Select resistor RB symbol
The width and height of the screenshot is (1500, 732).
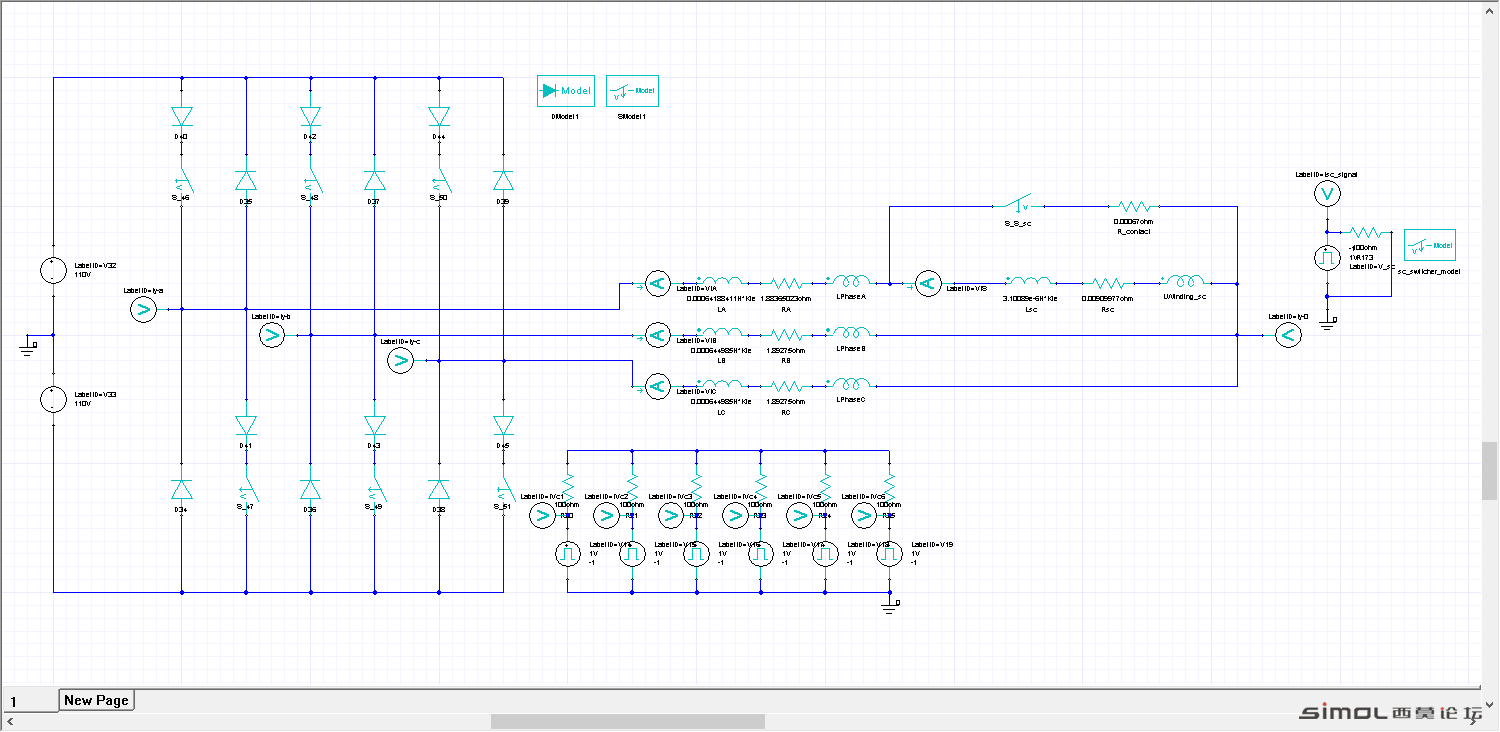click(x=786, y=335)
